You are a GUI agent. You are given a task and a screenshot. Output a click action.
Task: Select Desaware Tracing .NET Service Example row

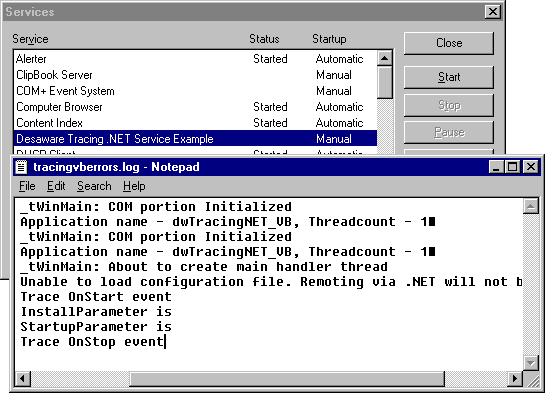(195, 139)
